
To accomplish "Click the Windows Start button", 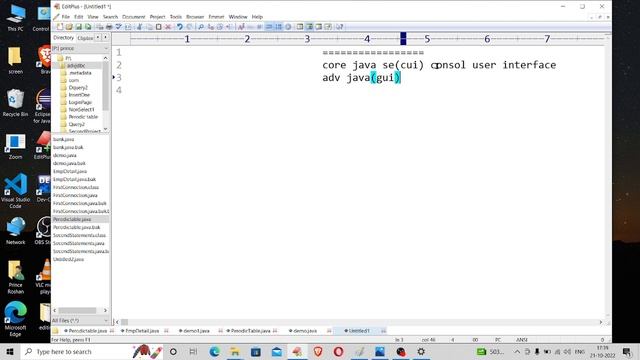I will (10, 351).
